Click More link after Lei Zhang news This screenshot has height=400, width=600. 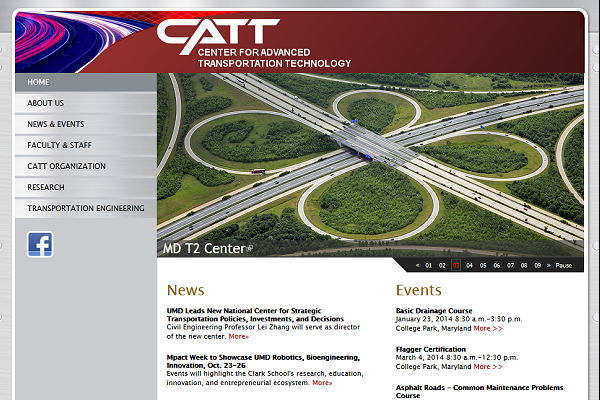(238, 336)
